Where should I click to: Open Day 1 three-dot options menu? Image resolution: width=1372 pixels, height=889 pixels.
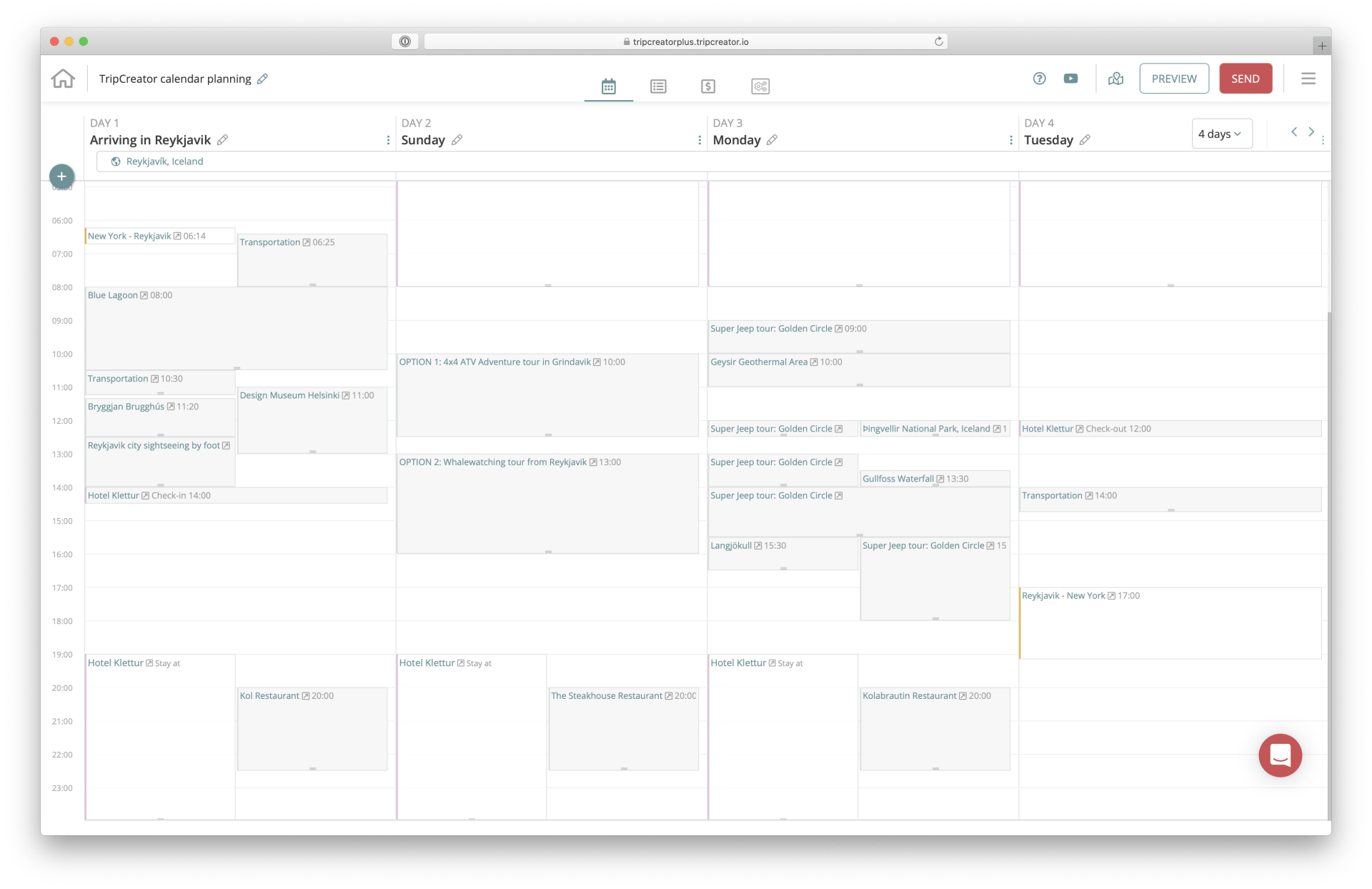coord(388,140)
